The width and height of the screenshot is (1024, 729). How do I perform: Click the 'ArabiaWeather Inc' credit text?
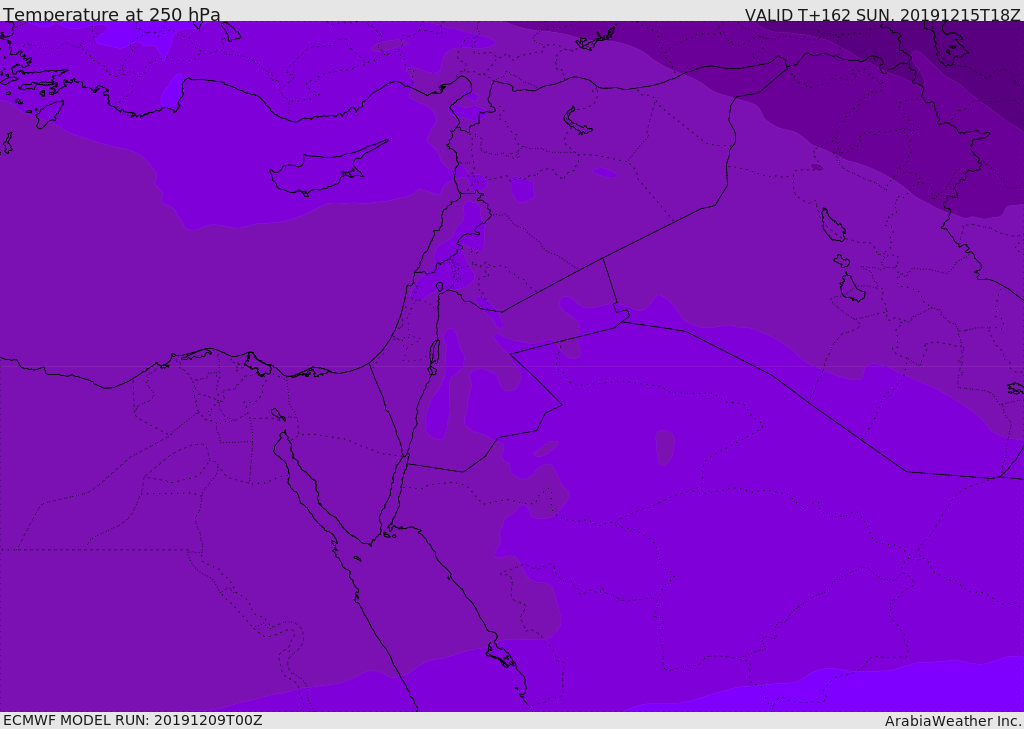coord(952,721)
